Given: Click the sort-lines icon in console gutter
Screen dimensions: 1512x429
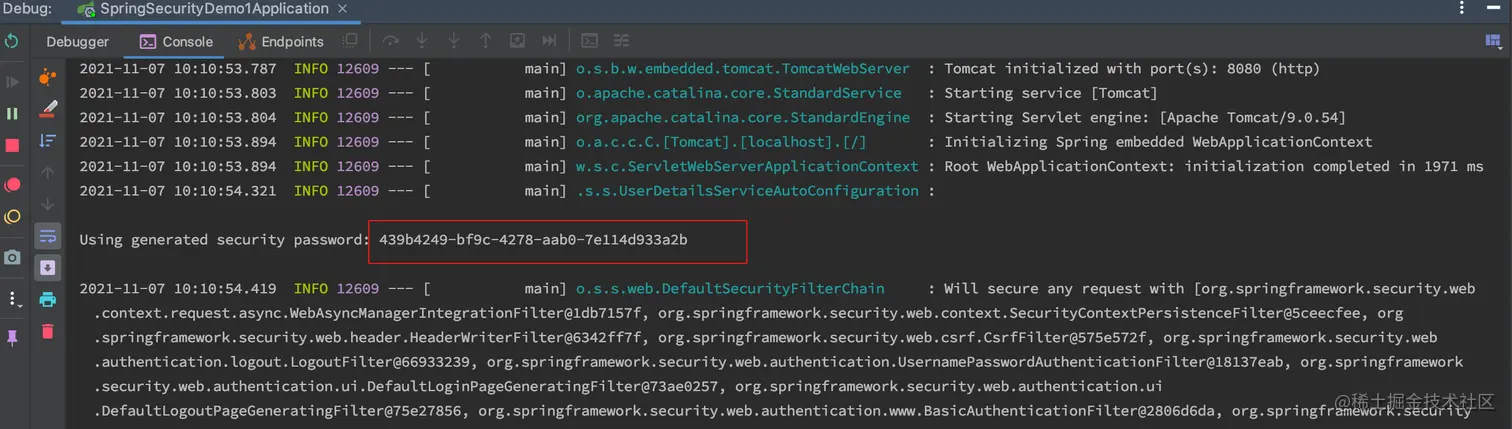Looking at the screenshot, I should 47,141.
